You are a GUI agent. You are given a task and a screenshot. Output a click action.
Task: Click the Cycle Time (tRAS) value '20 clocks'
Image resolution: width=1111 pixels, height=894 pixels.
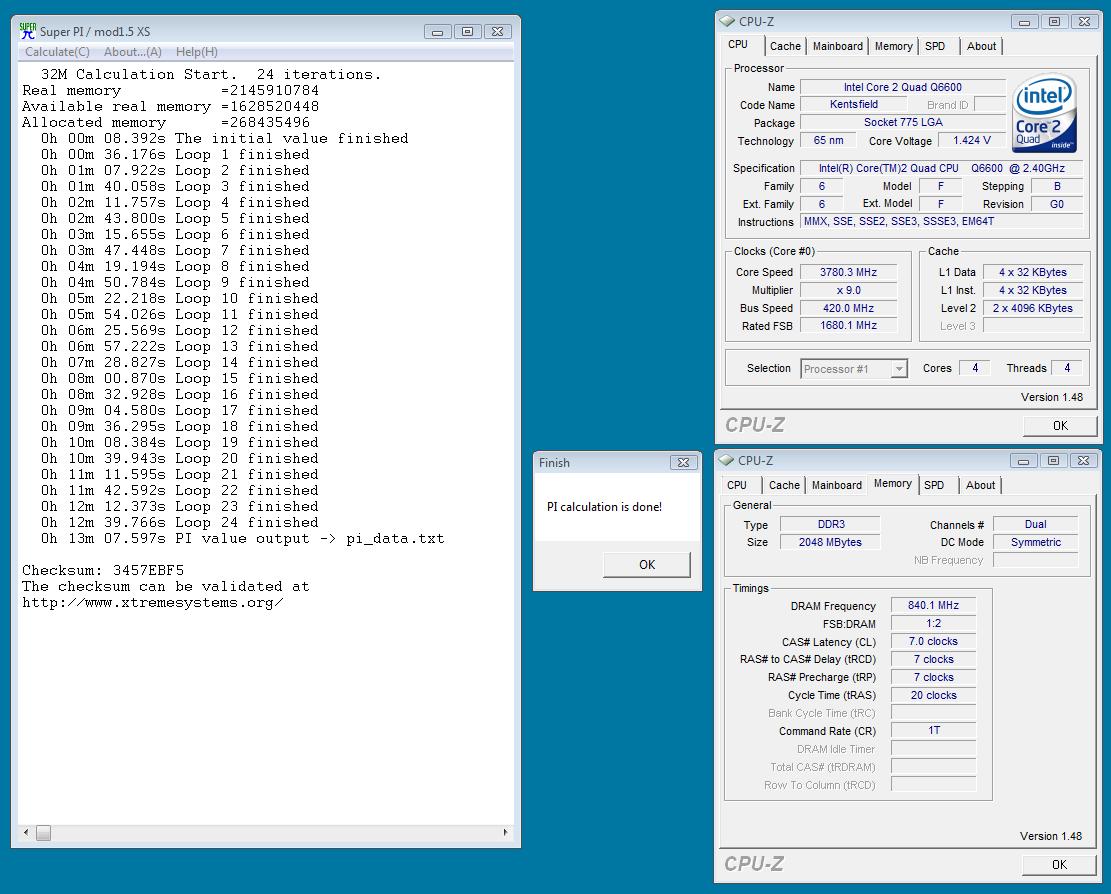pos(933,696)
